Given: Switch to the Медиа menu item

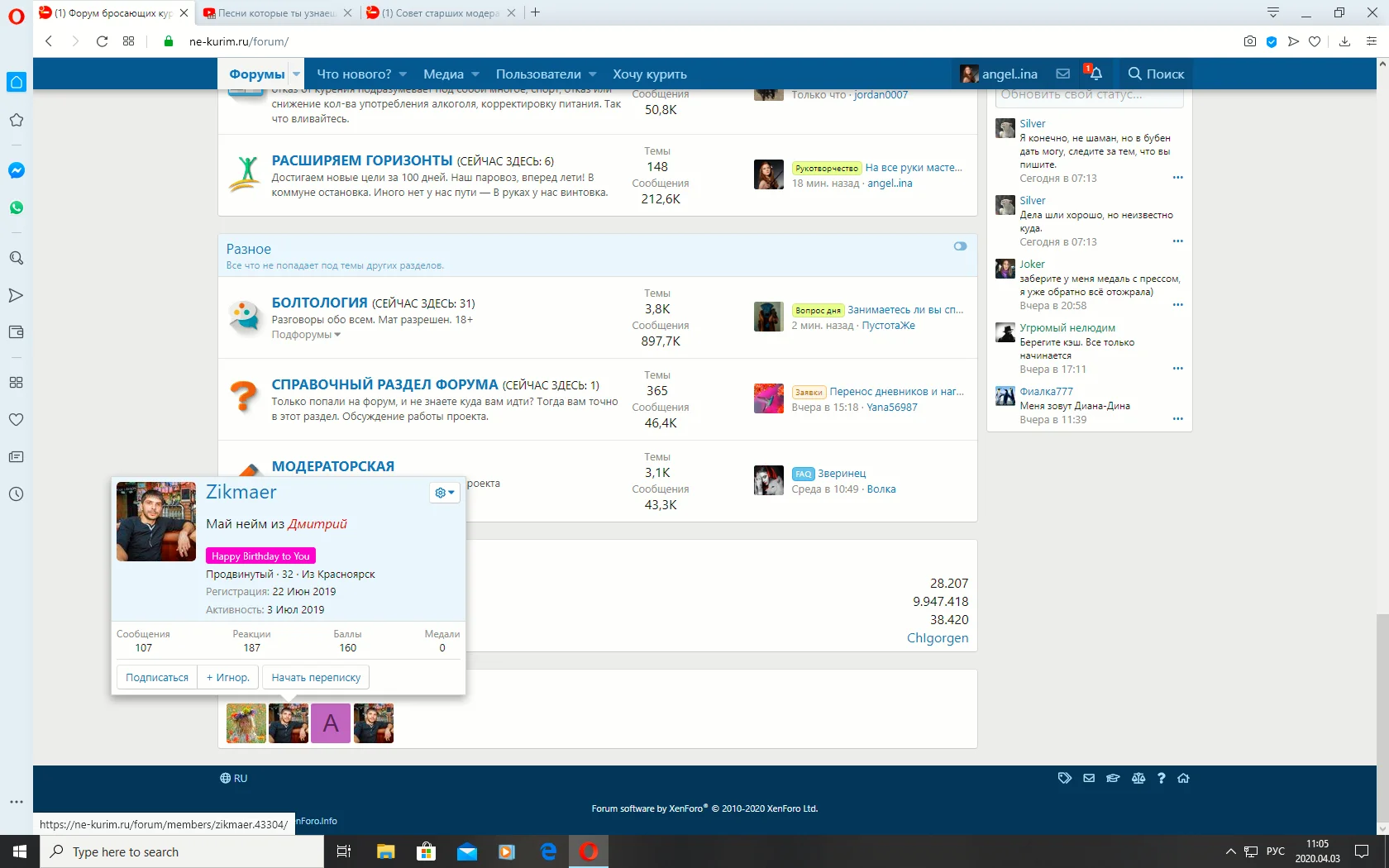Looking at the screenshot, I should coord(444,74).
